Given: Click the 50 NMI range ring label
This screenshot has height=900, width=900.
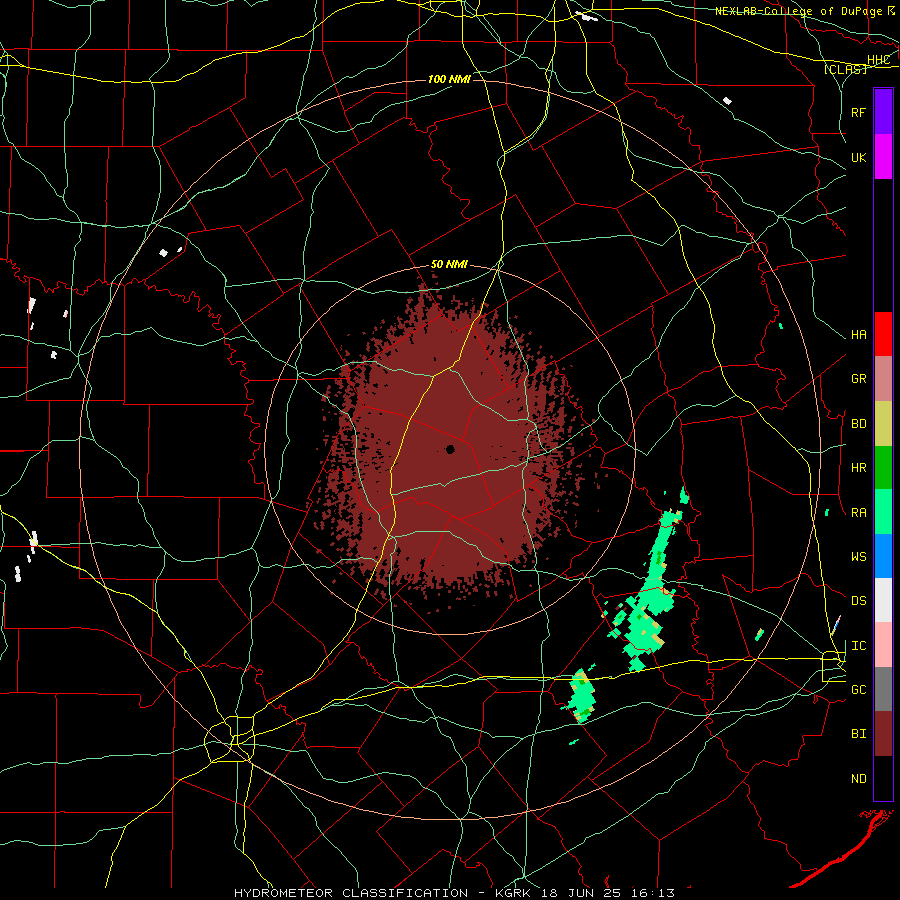Looking at the screenshot, I should (x=449, y=265).
